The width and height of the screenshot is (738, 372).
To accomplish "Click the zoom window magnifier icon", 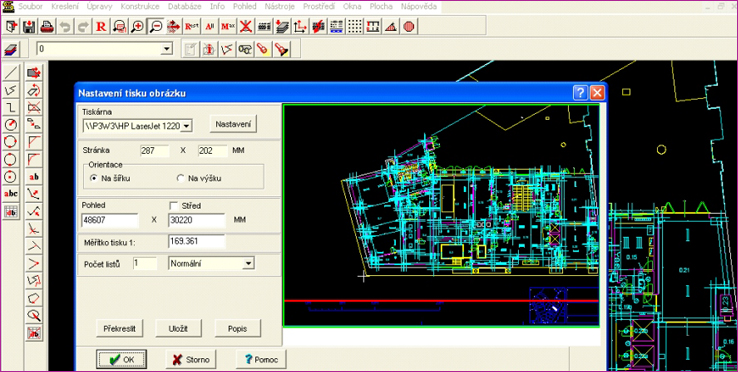I will 119,26.
